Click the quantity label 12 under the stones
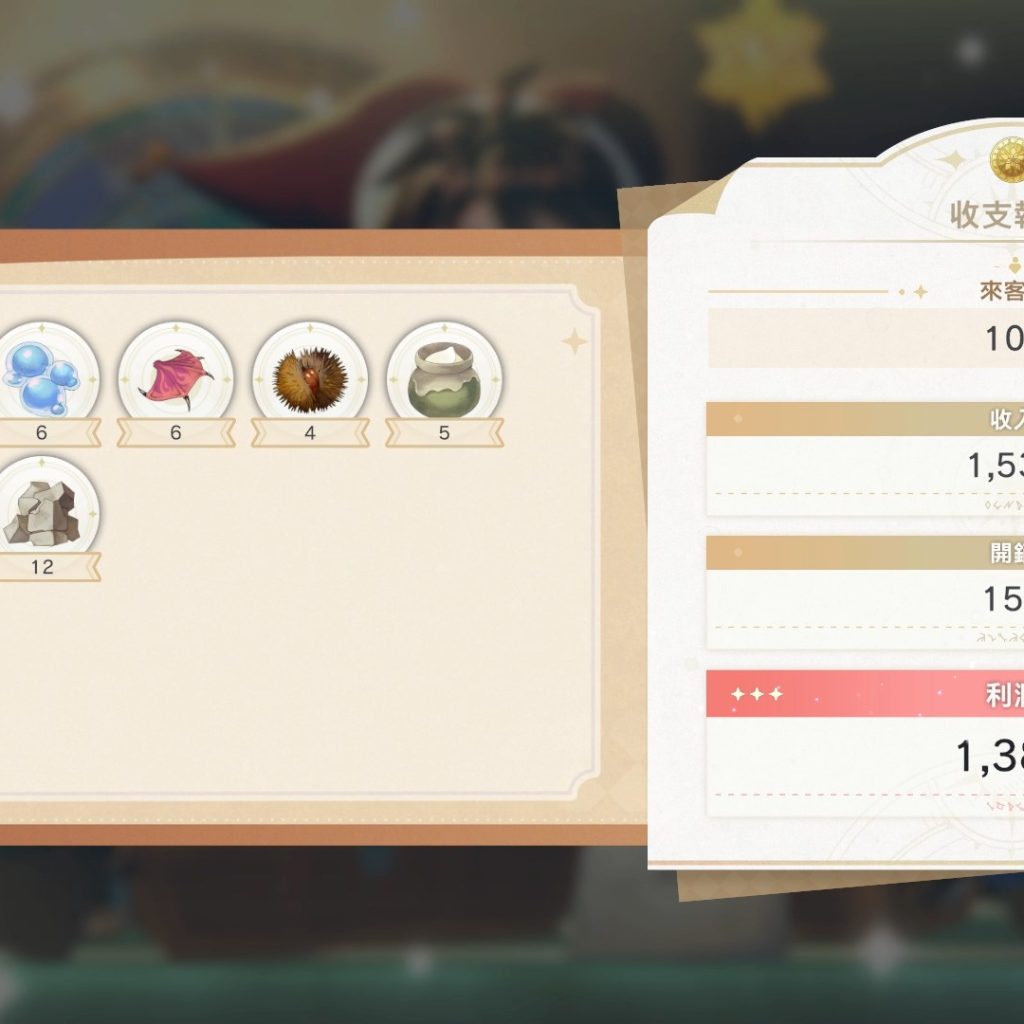This screenshot has width=1024, height=1024. 42,567
